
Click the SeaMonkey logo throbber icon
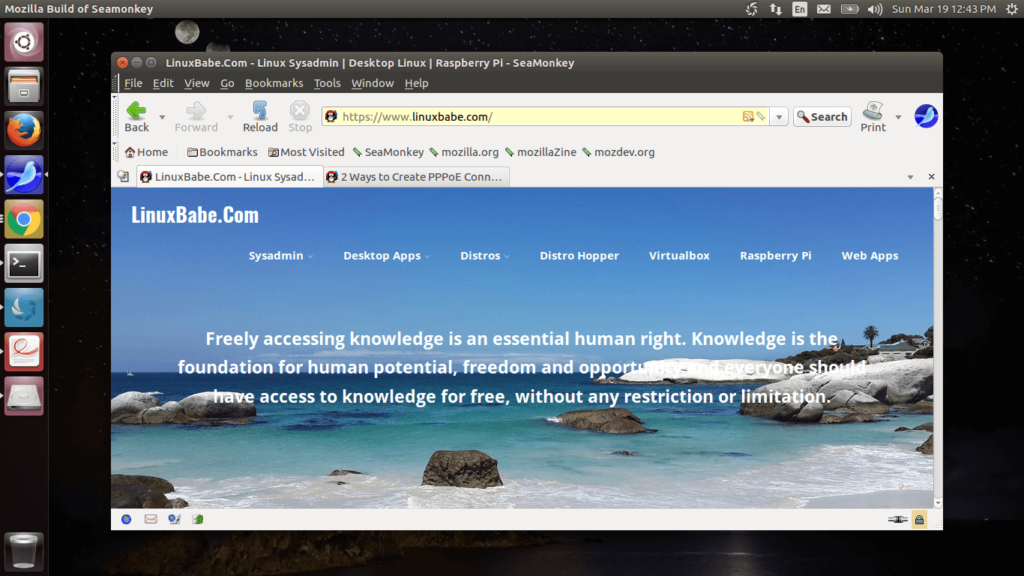coord(926,115)
